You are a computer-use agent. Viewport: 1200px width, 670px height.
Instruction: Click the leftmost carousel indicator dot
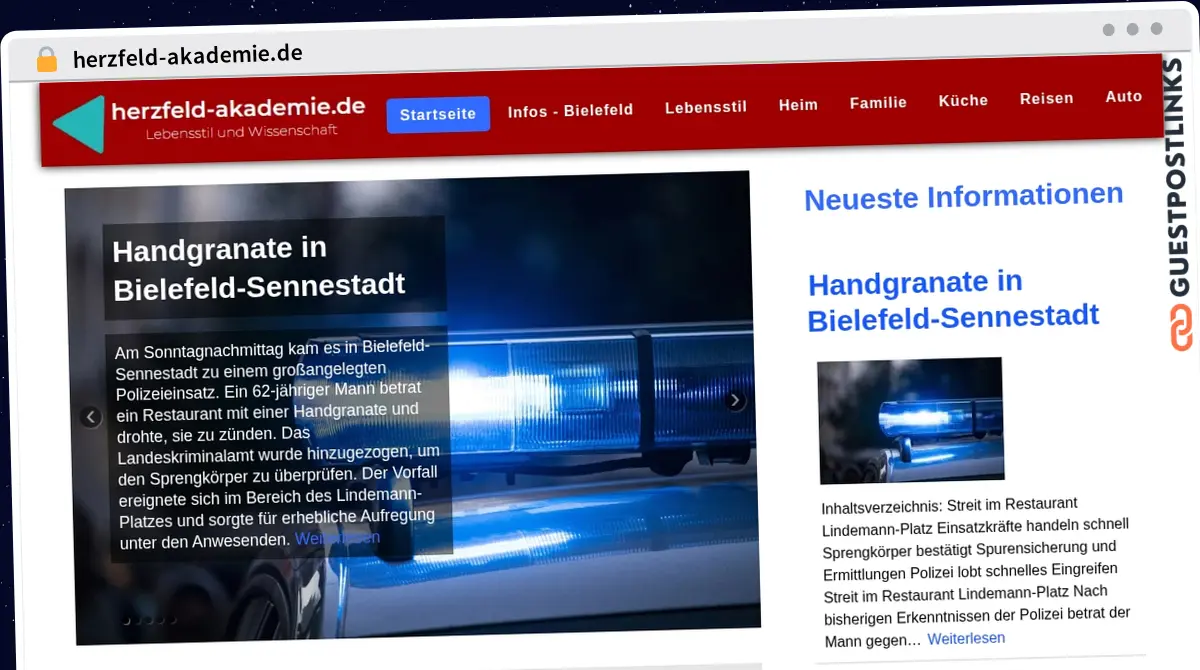[x=125, y=619]
